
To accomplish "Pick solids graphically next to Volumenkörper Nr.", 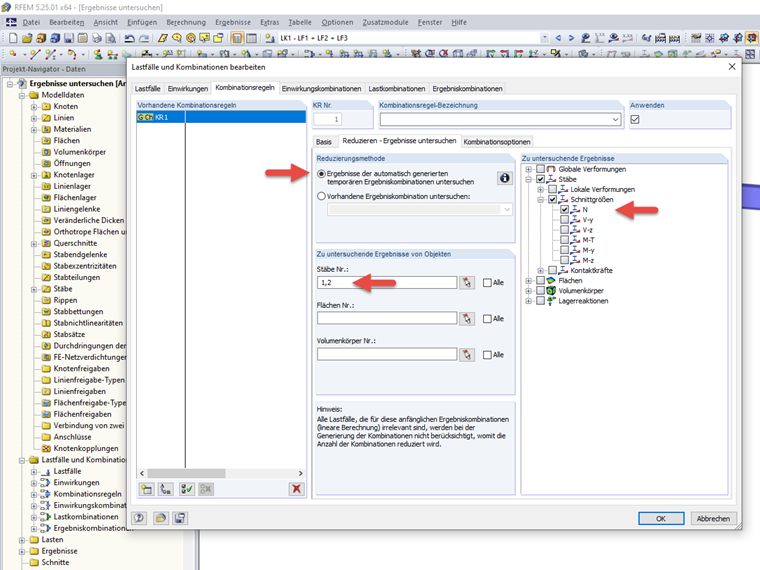I will coord(467,355).
